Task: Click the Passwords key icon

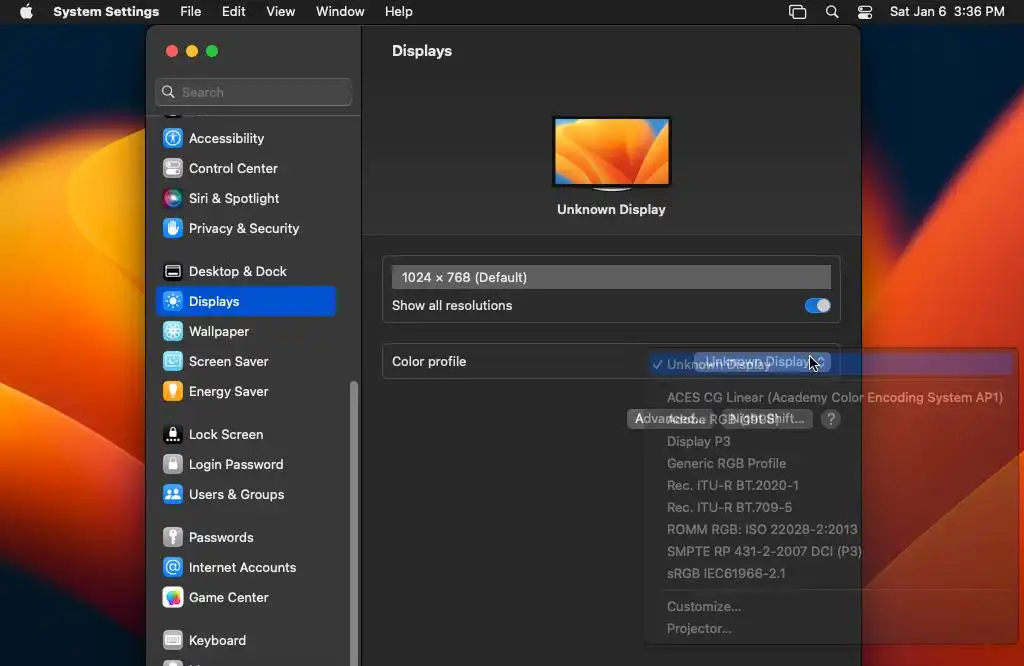Action: (172, 538)
